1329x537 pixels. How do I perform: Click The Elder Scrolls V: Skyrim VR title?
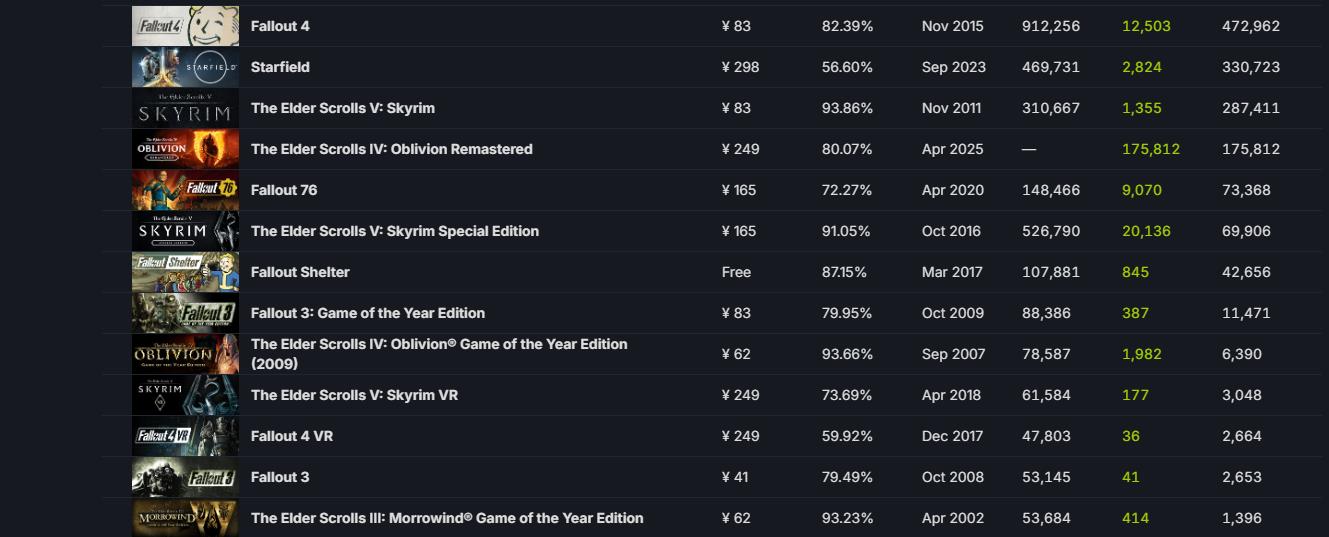pos(354,395)
